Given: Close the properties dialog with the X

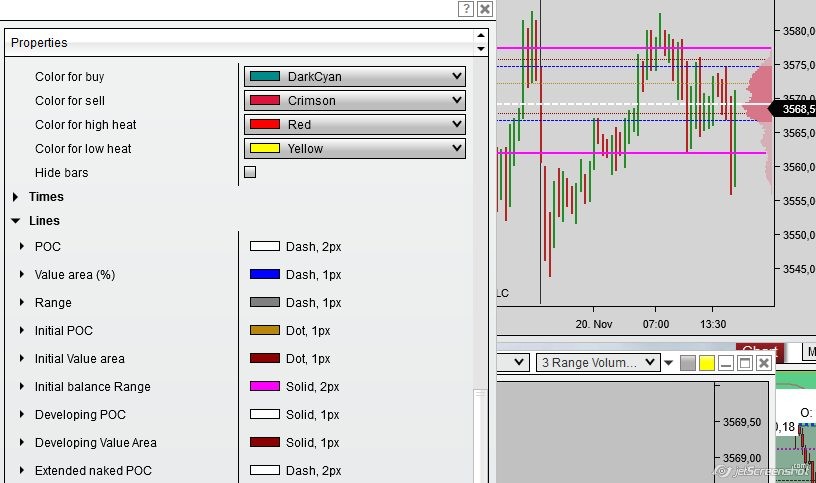Looking at the screenshot, I should [485, 9].
